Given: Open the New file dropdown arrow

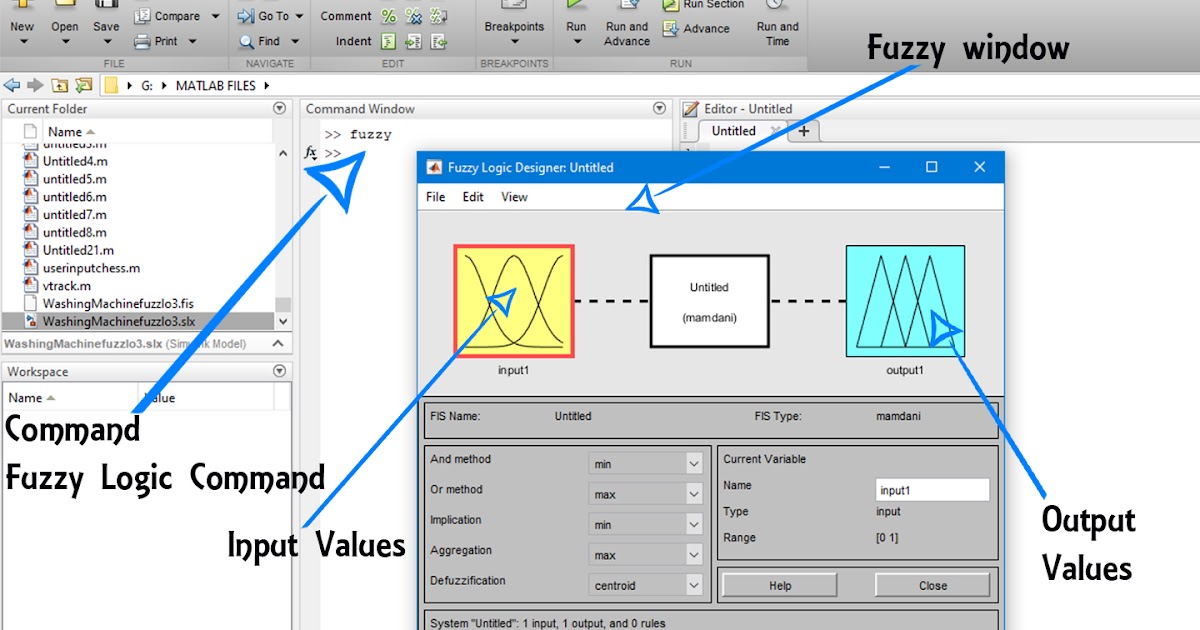Looking at the screenshot, I should pos(22,42).
